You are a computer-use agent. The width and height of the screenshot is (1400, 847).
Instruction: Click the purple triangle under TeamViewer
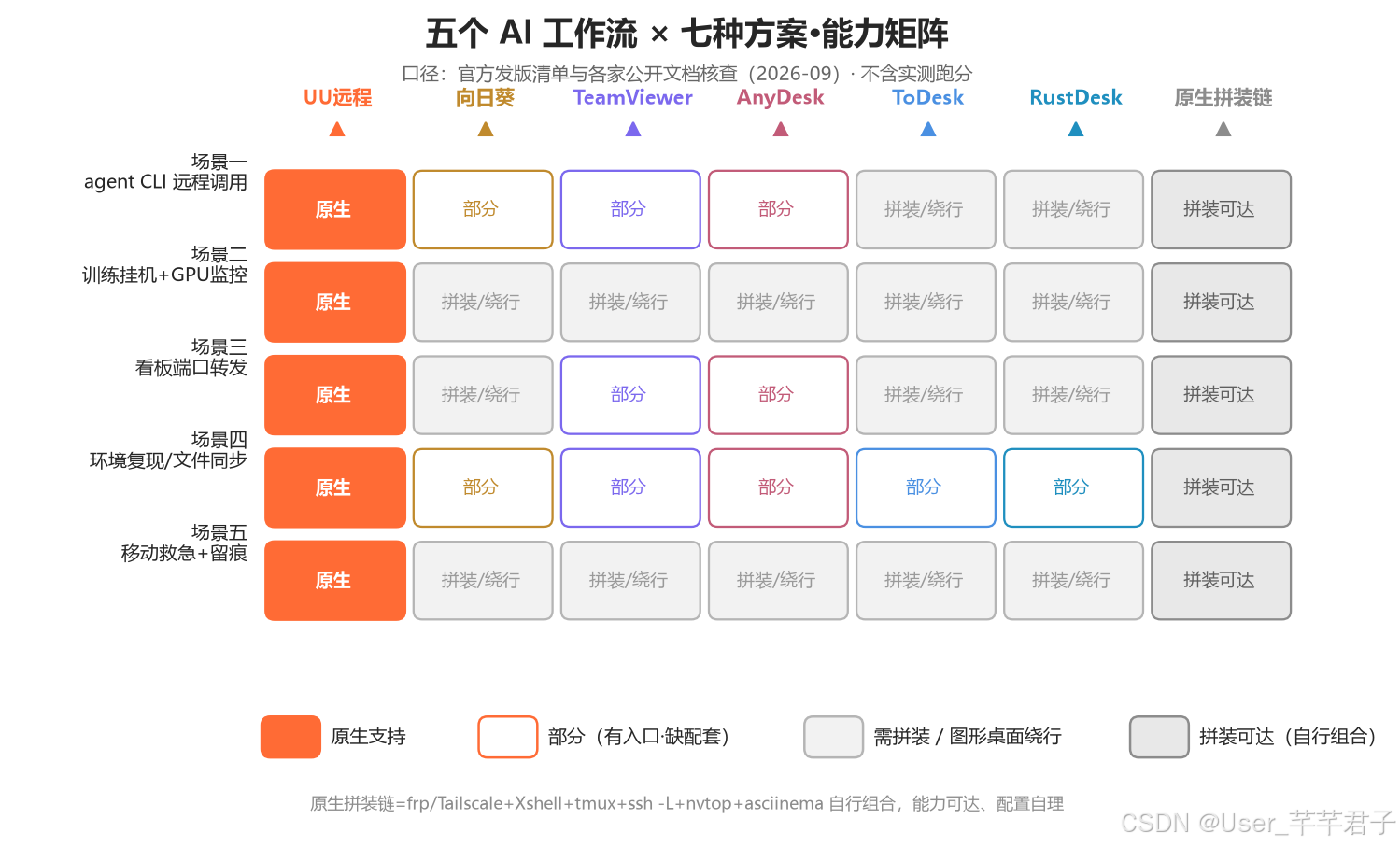tap(632, 130)
